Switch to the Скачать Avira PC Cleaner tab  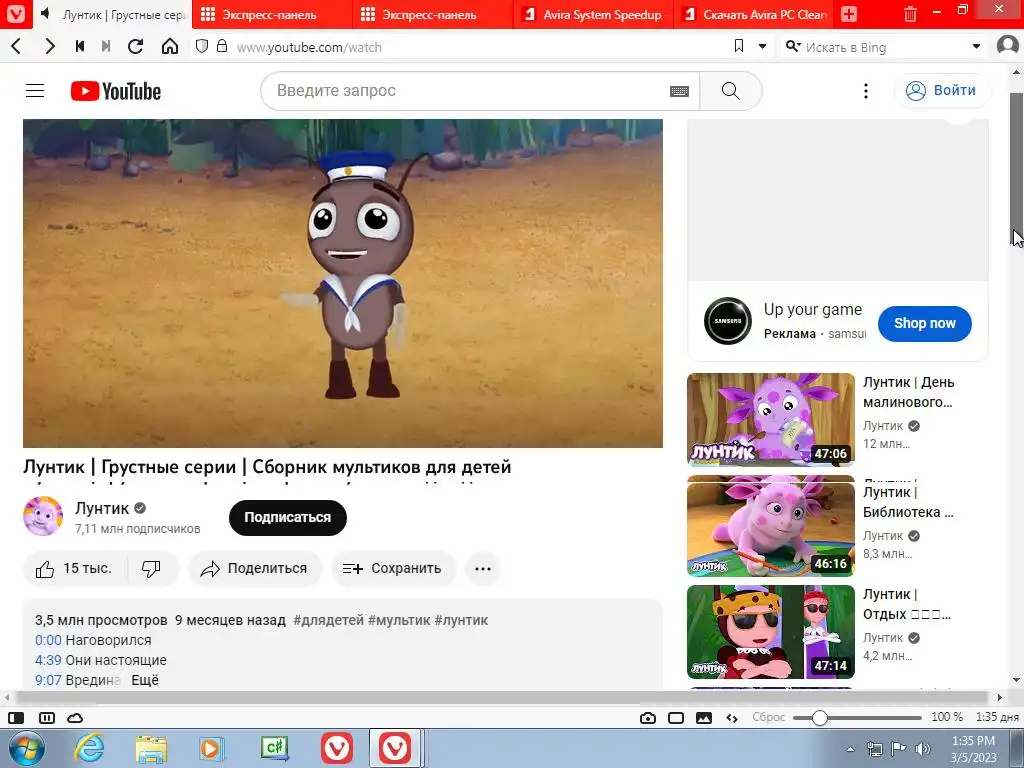coord(754,14)
